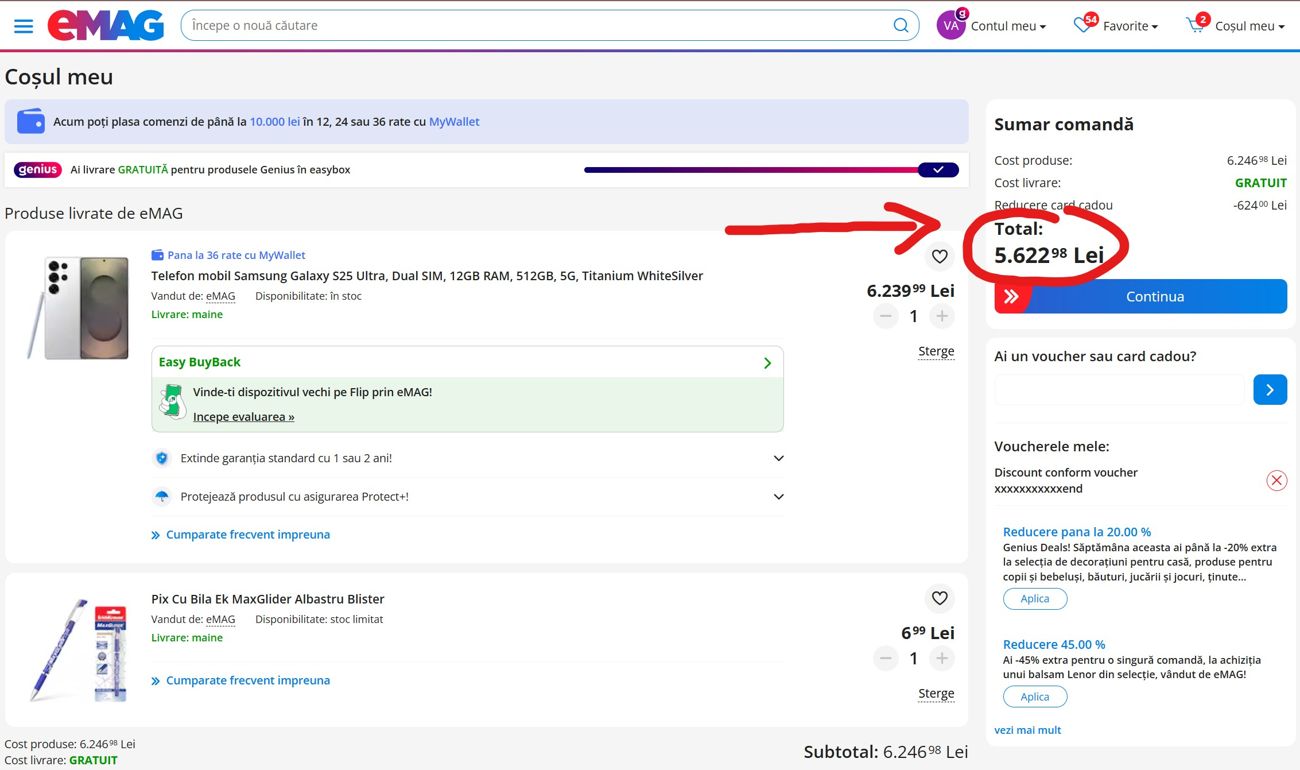Click the shopping cart icon in header

pyautogui.click(x=1197, y=25)
